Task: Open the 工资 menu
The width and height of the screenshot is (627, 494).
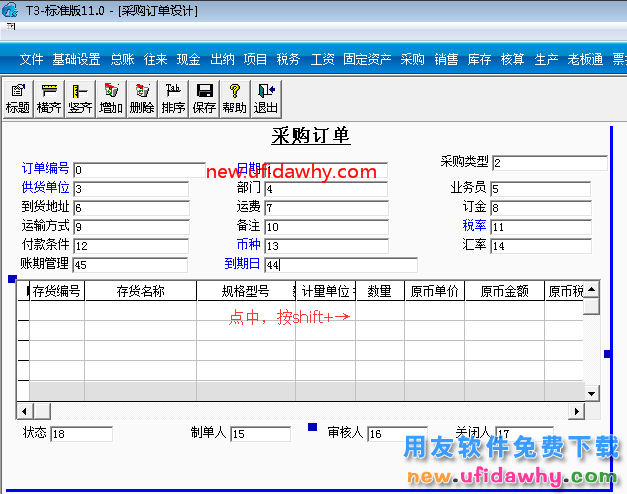Action: pos(322,59)
